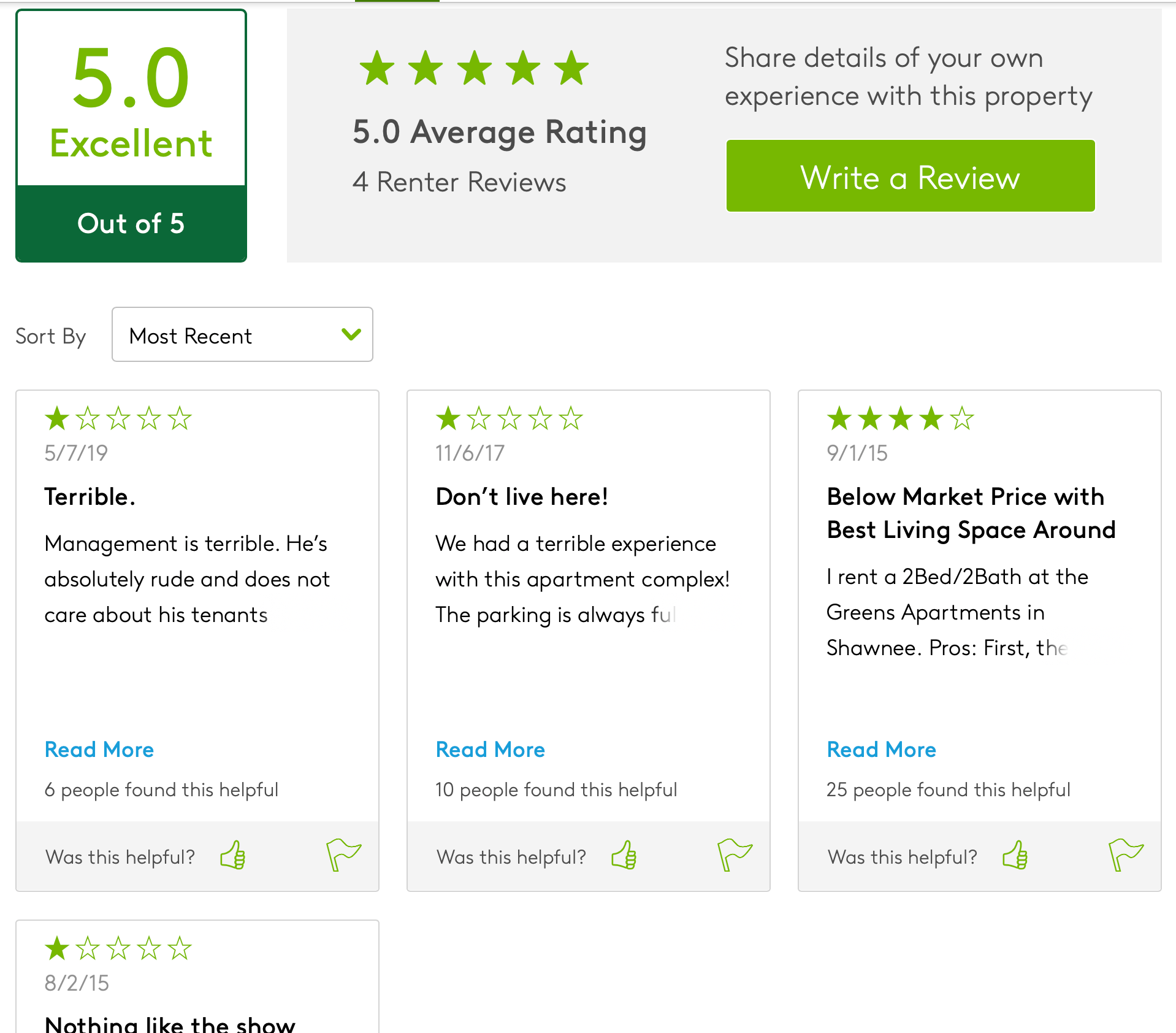The image size is (1176, 1033).
Task: Select Most Recent sorting option
Action: click(190, 335)
